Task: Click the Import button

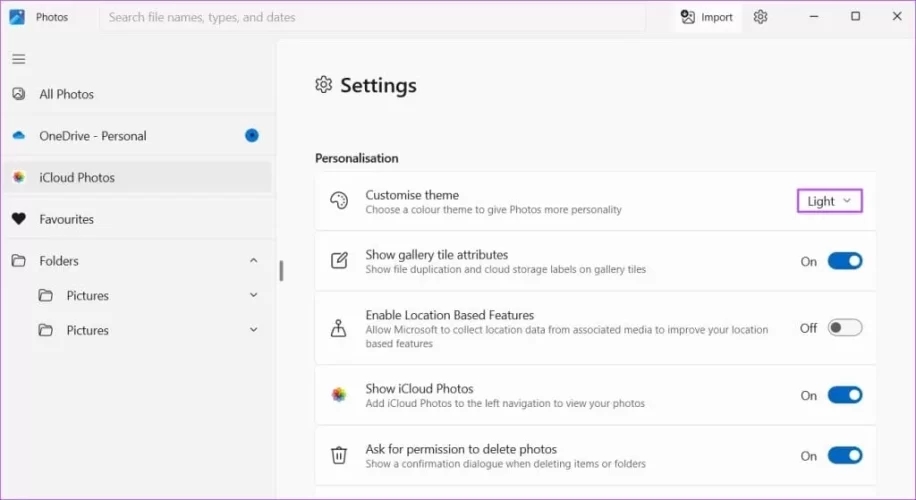Action: [707, 17]
